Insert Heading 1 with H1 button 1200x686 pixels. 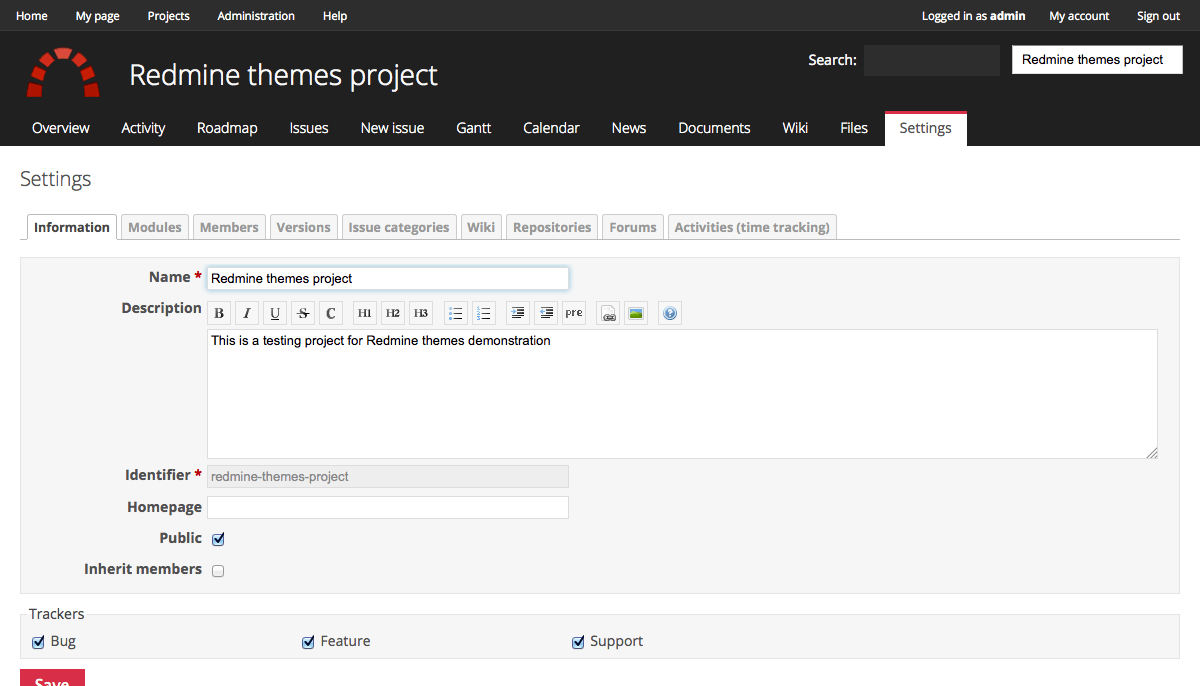pos(365,313)
